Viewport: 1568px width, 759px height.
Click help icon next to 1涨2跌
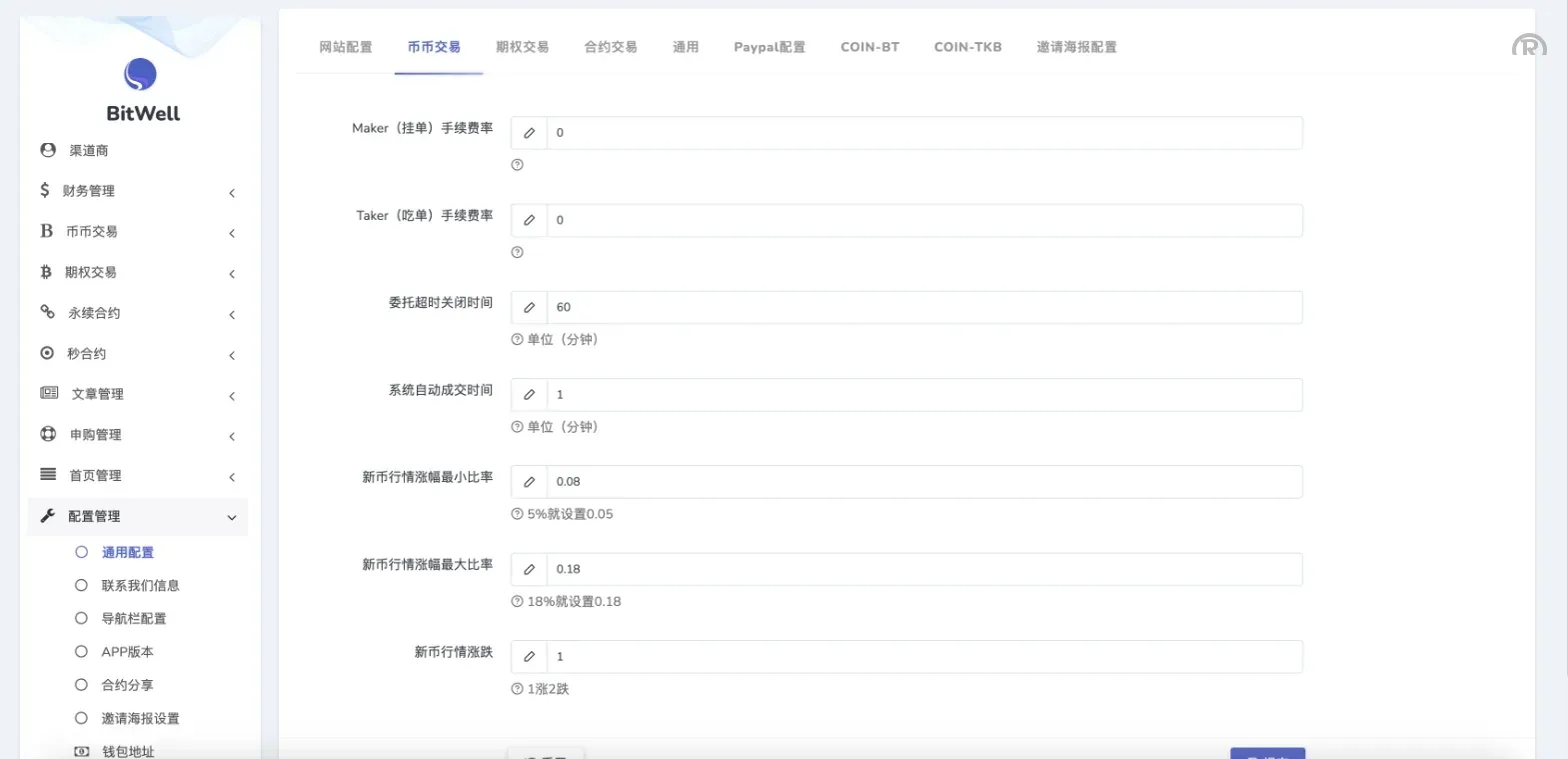[x=518, y=689]
